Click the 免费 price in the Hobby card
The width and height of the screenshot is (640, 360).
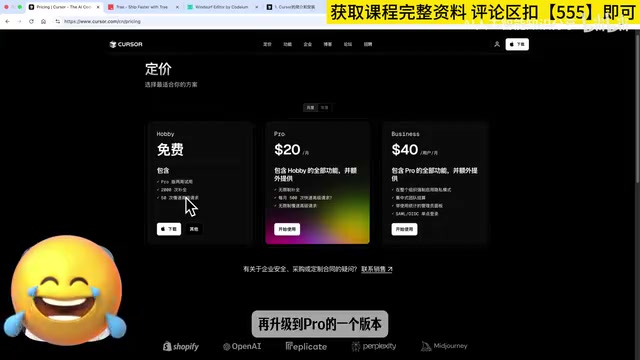coord(170,149)
